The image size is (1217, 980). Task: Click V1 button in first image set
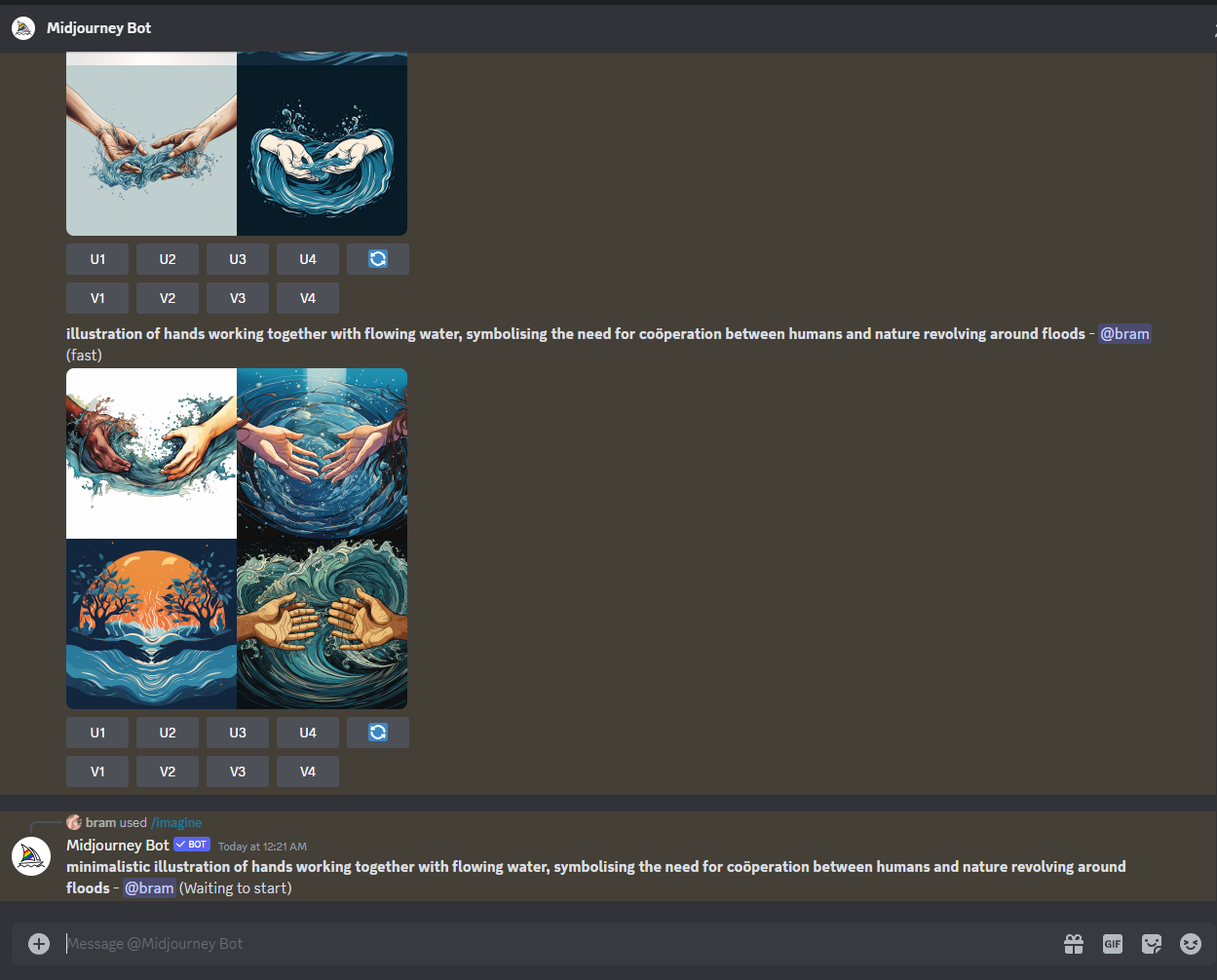click(97, 298)
